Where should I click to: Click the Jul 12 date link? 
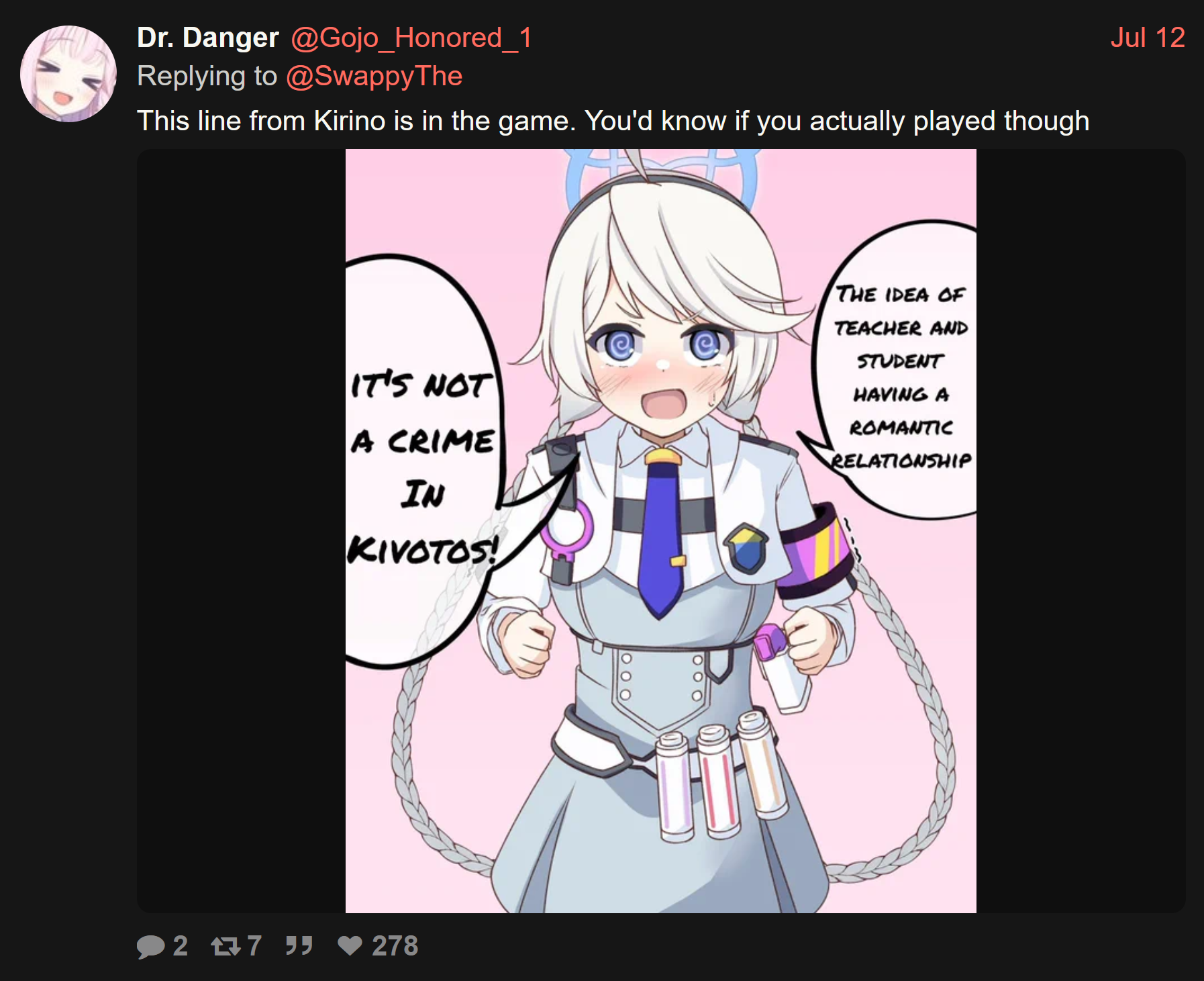point(1148,38)
